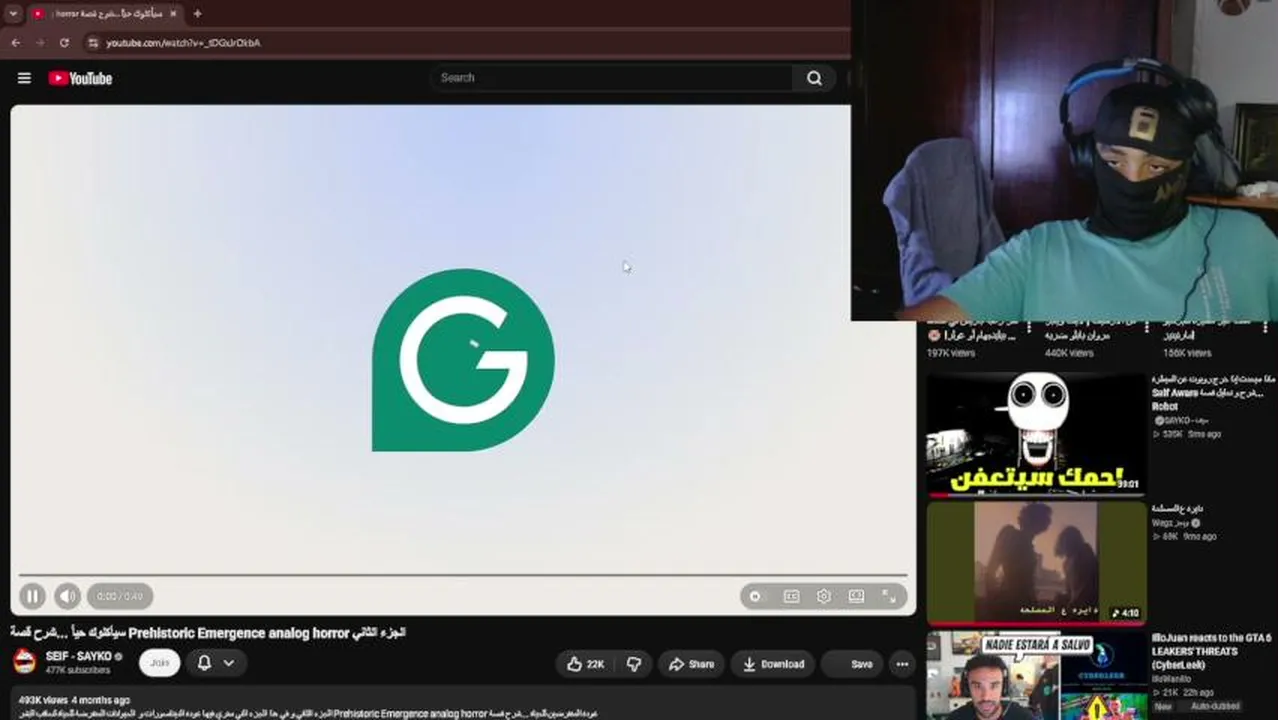Open the player settings gear
Viewport: 1278px width, 720px height.
pyautogui.click(x=824, y=597)
